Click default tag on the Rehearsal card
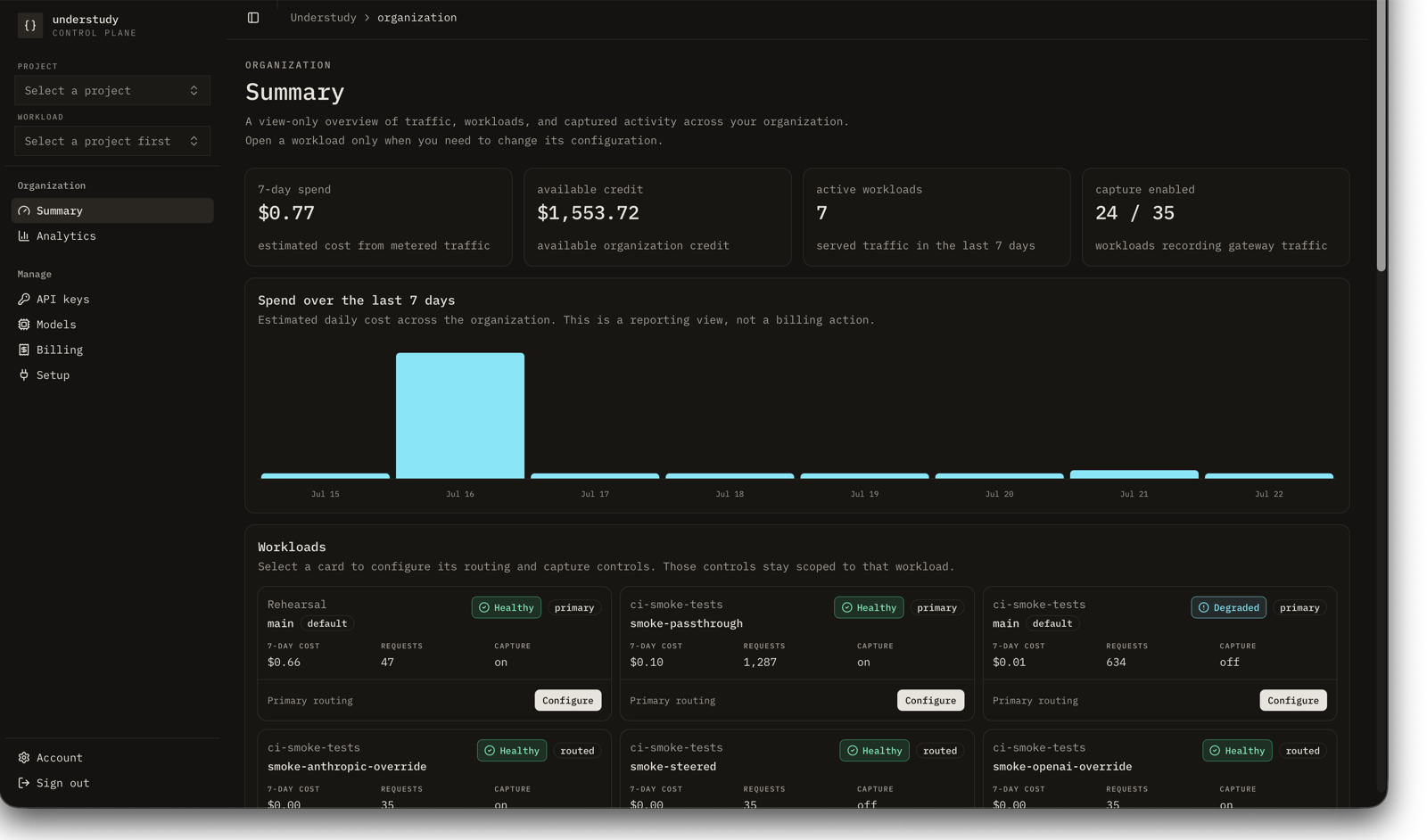This screenshot has height=840, width=1427. click(x=327, y=623)
